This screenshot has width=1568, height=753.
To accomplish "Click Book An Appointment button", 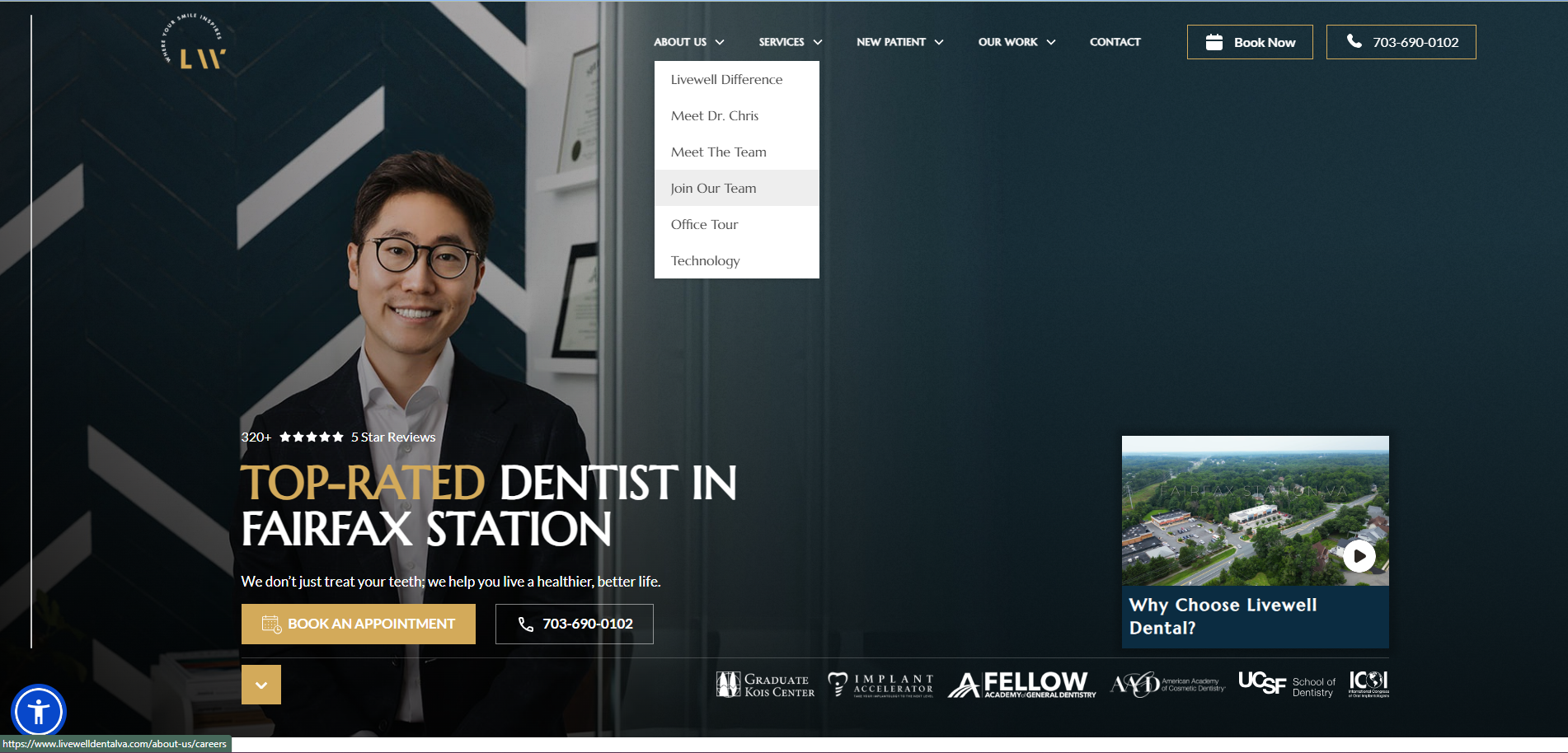I will click(359, 624).
